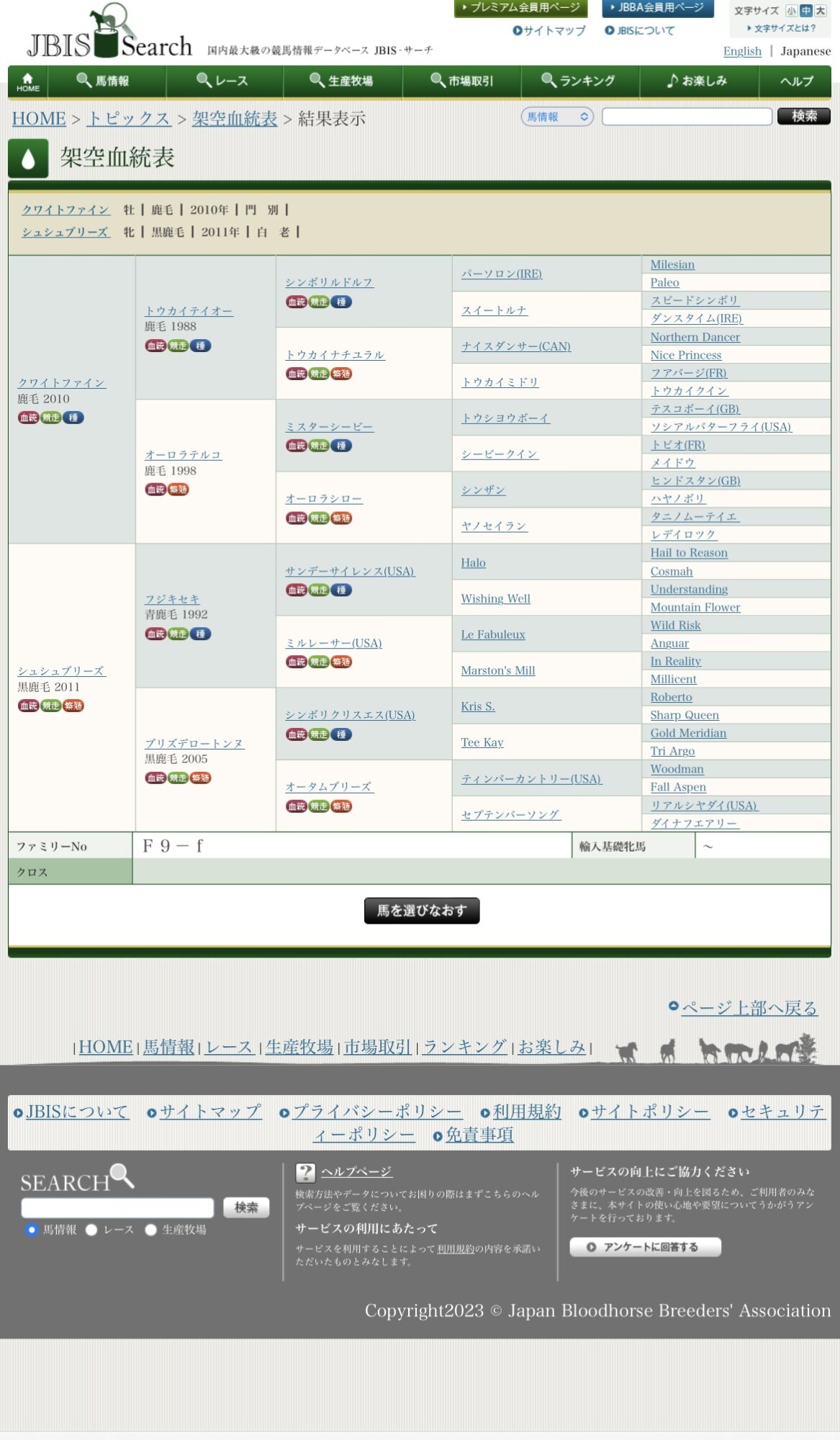
Task: Open the レース menu in navigation bar
Action: [225, 81]
